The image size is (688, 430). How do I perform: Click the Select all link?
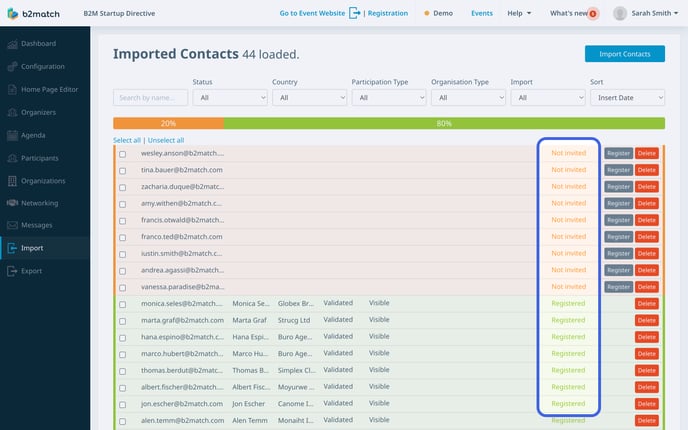127,140
